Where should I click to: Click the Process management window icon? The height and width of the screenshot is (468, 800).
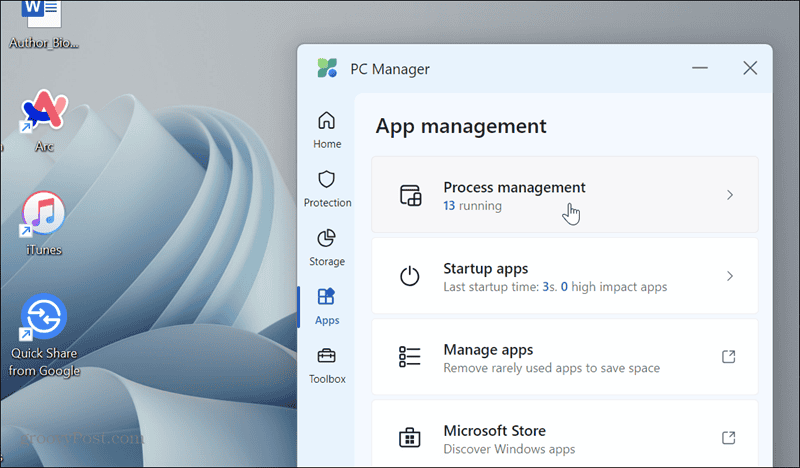click(x=410, y=195)
